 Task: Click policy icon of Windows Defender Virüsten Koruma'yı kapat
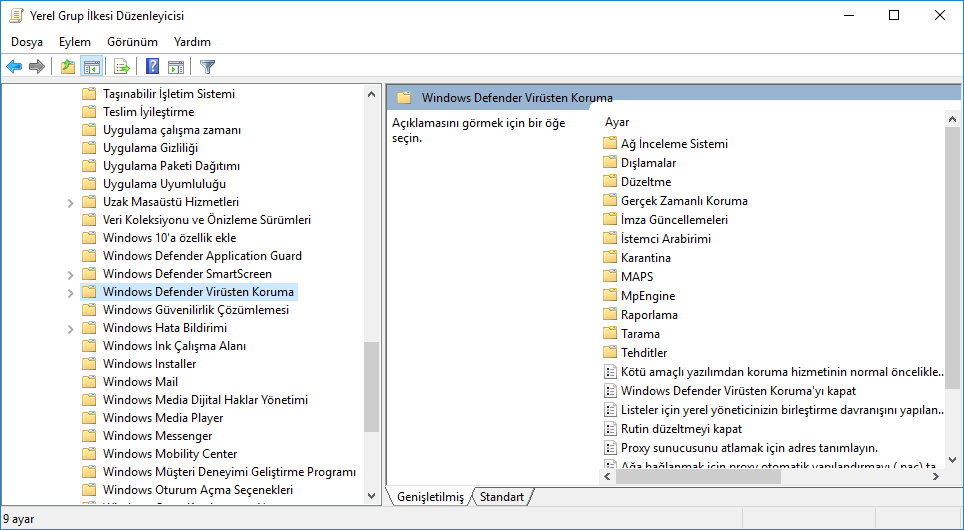click(x=610, y=390)
